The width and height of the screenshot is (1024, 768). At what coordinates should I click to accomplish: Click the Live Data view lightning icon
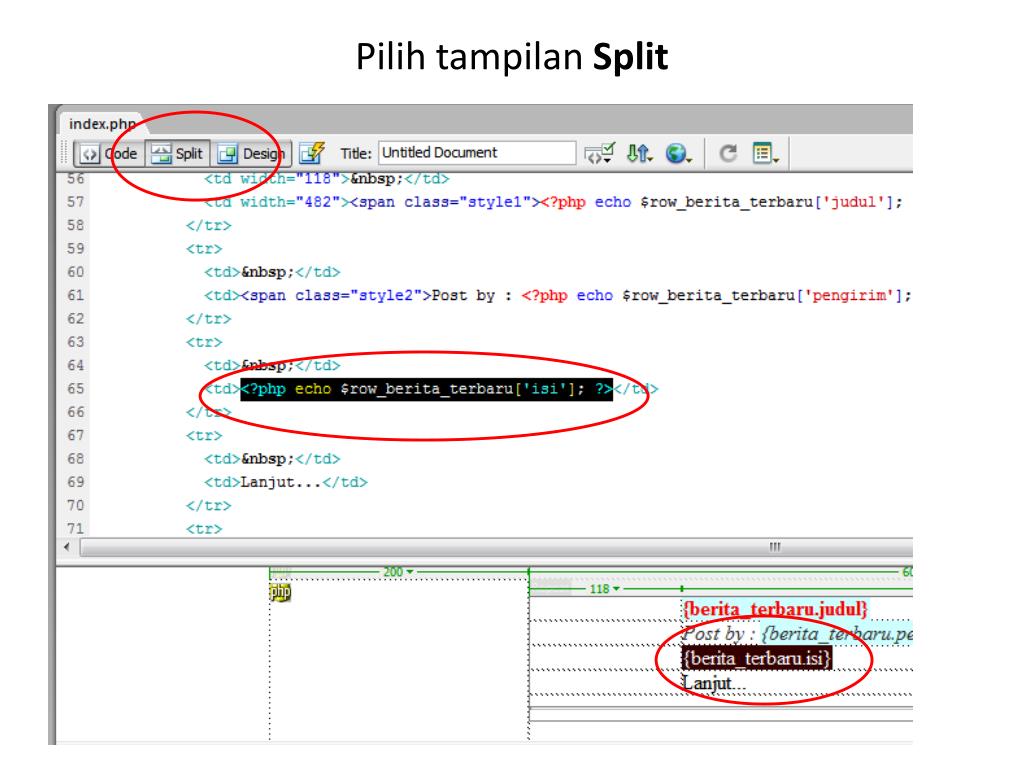tap(312, 153)
